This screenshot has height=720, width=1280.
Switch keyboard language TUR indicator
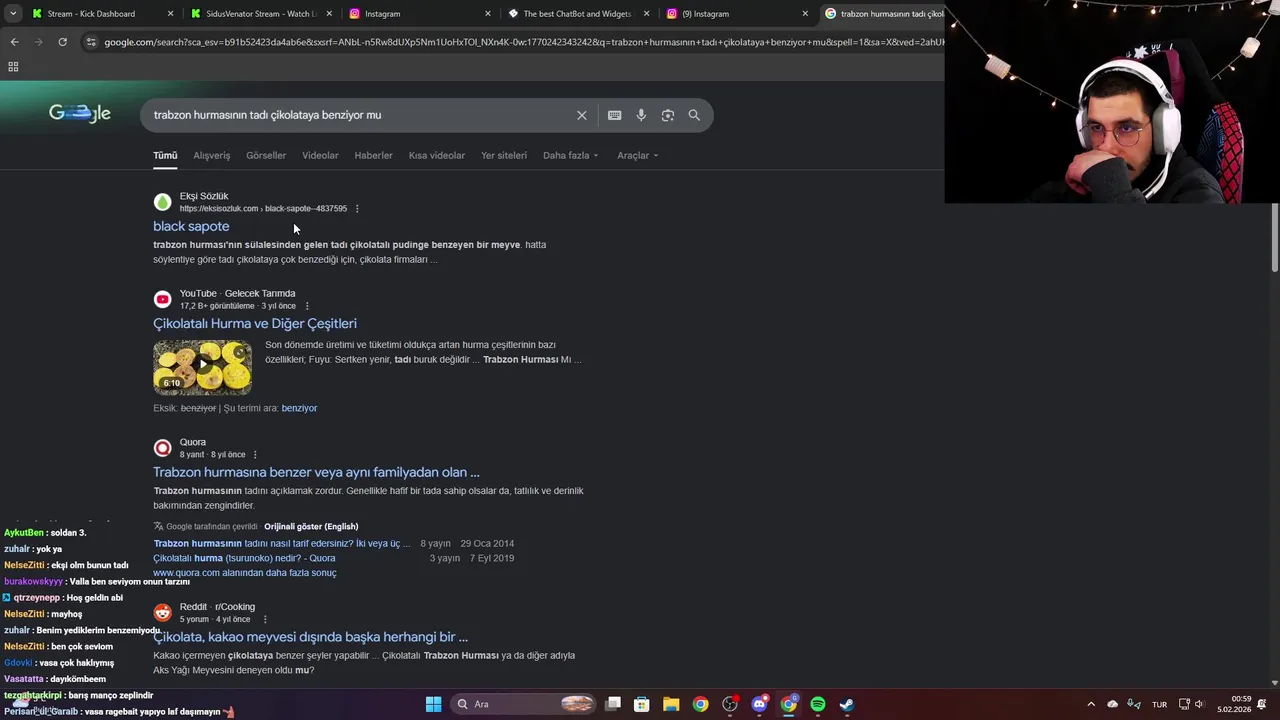coord(1159,704)
